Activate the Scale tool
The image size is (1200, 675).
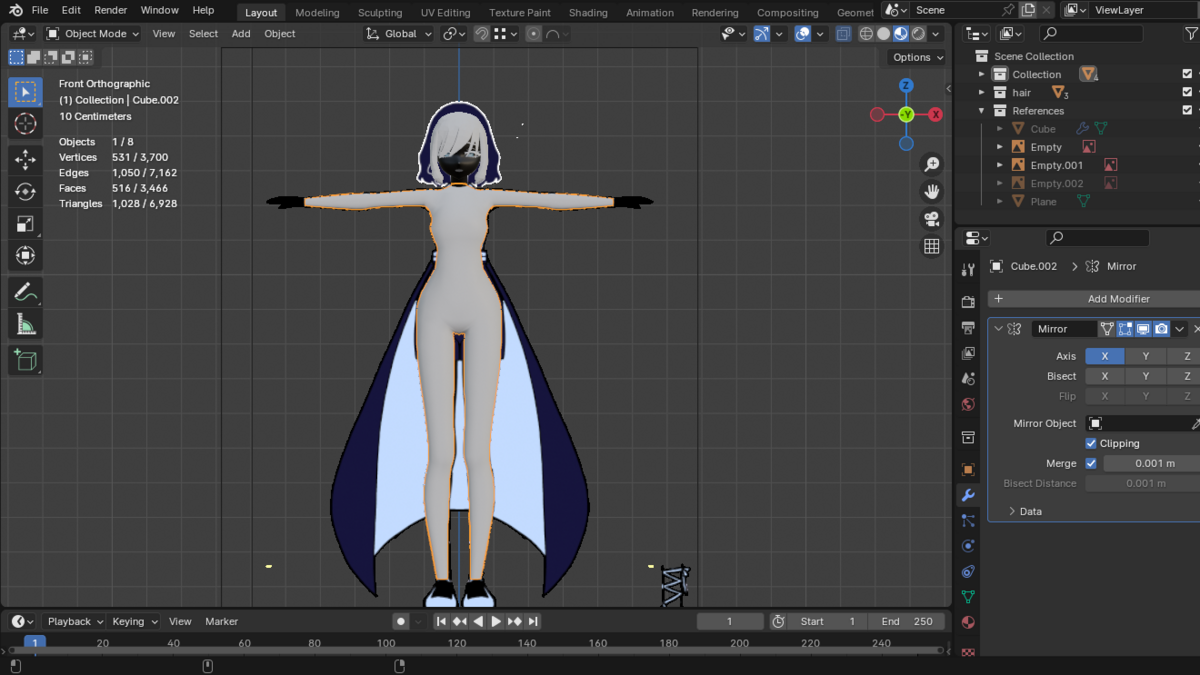pos(26,224)
